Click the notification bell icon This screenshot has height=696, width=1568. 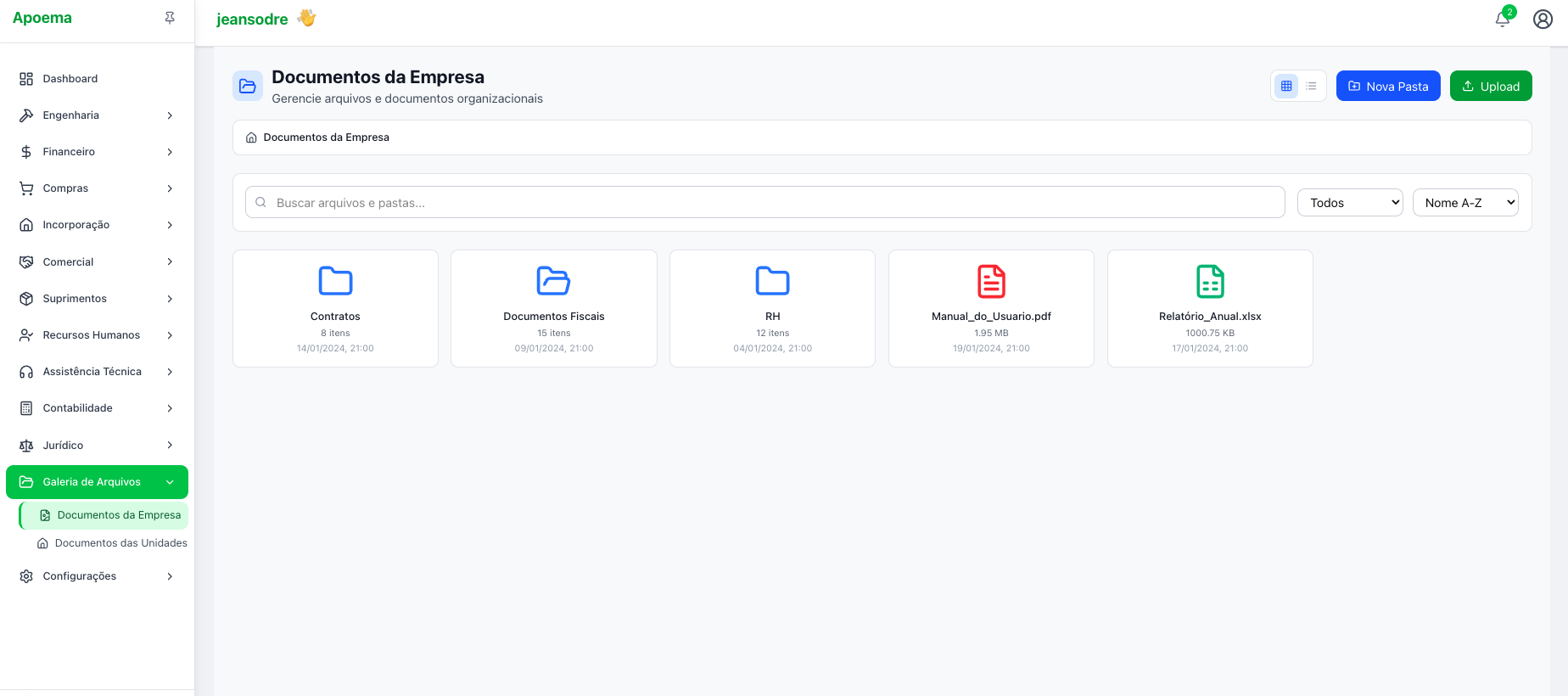click(x=1503, y=19)
